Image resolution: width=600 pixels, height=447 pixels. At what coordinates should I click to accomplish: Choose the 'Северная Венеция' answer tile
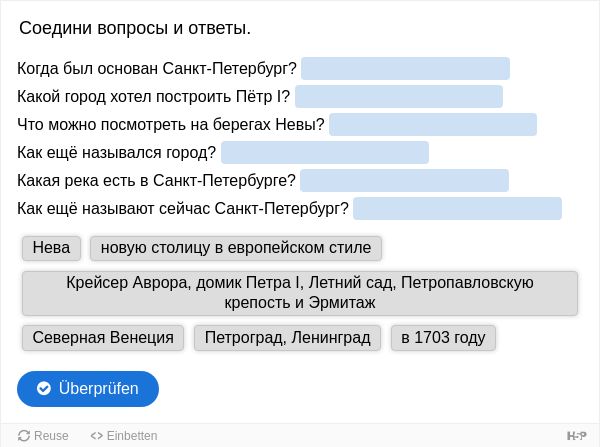click(x=103, y=338)
